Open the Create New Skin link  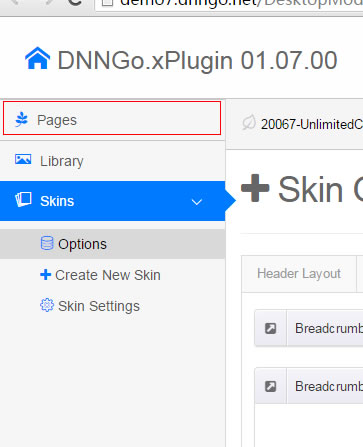tap(108, 275)
